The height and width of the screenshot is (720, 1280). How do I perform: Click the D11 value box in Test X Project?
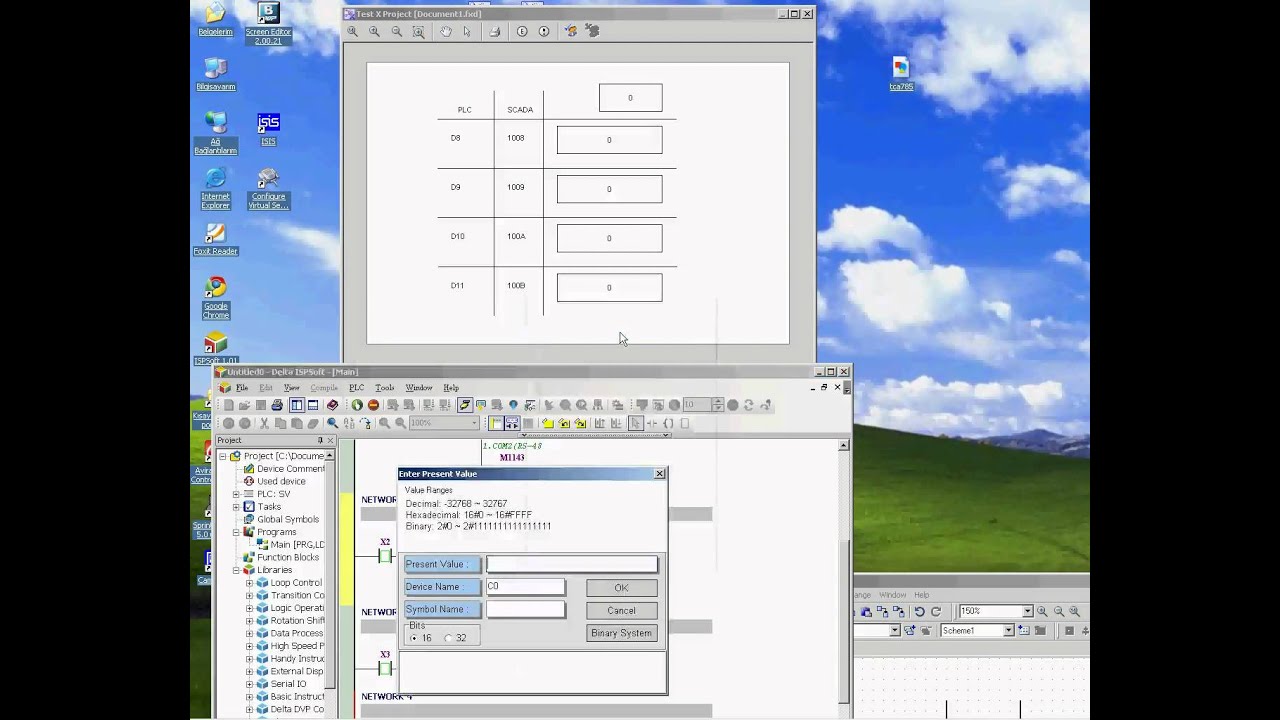point(609,287)
